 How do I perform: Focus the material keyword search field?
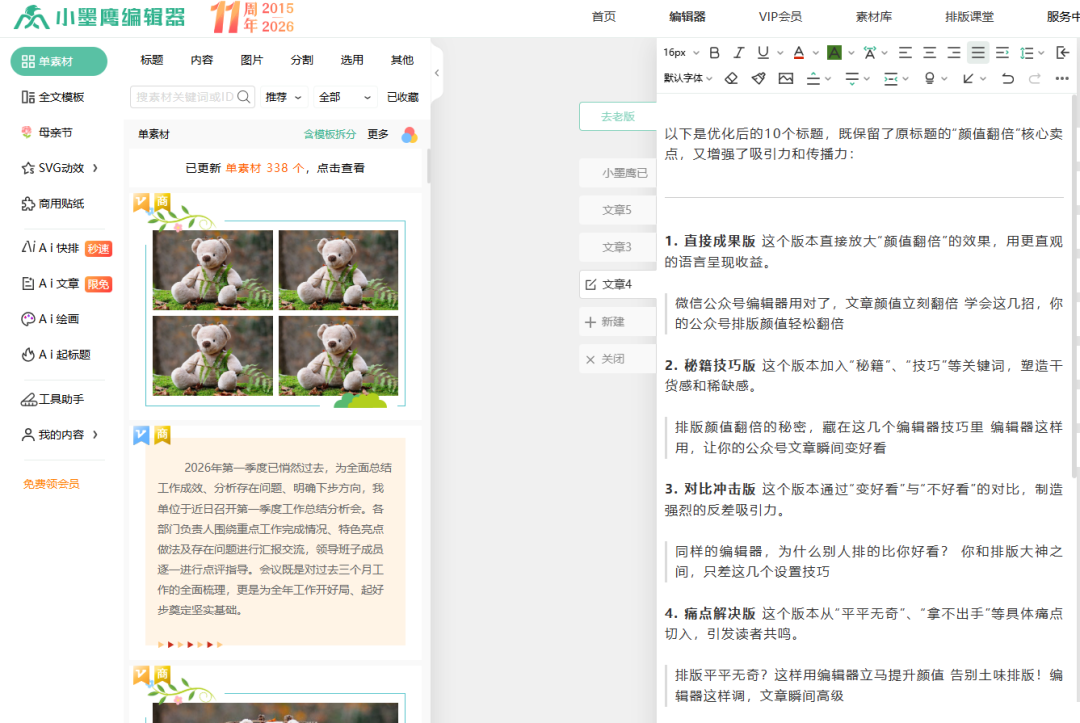click(x=192, y=97)
